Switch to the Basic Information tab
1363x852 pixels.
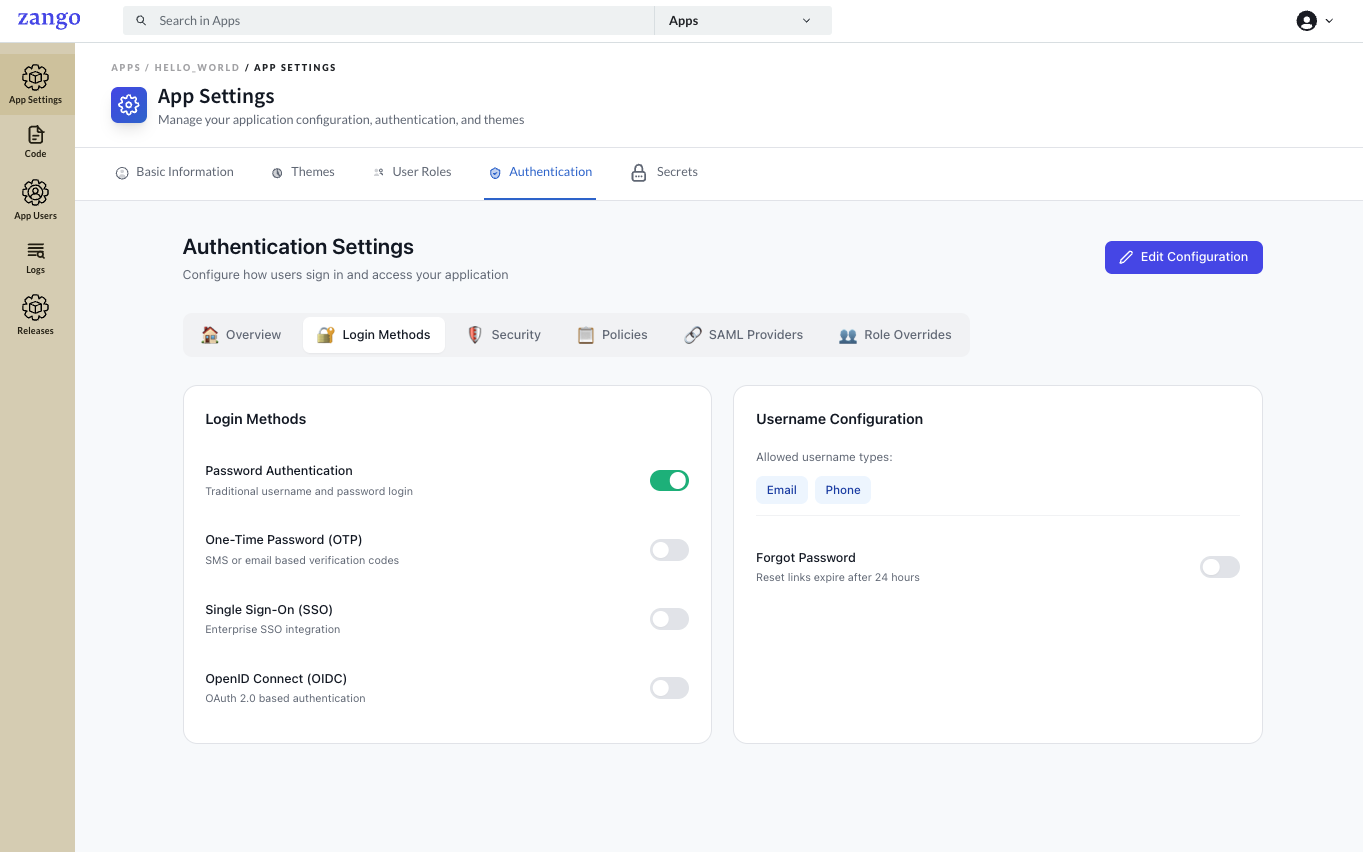click(x=175, y=172)
